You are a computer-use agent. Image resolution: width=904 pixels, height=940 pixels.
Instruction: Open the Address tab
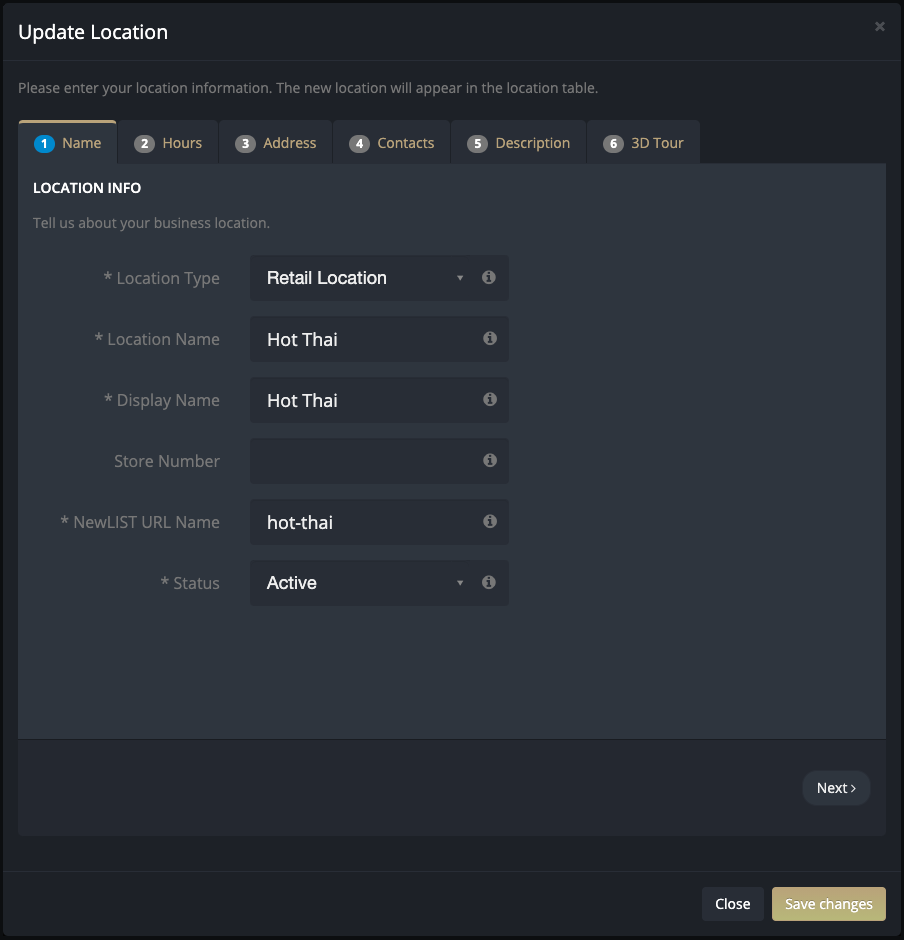(x=276, y=143)
